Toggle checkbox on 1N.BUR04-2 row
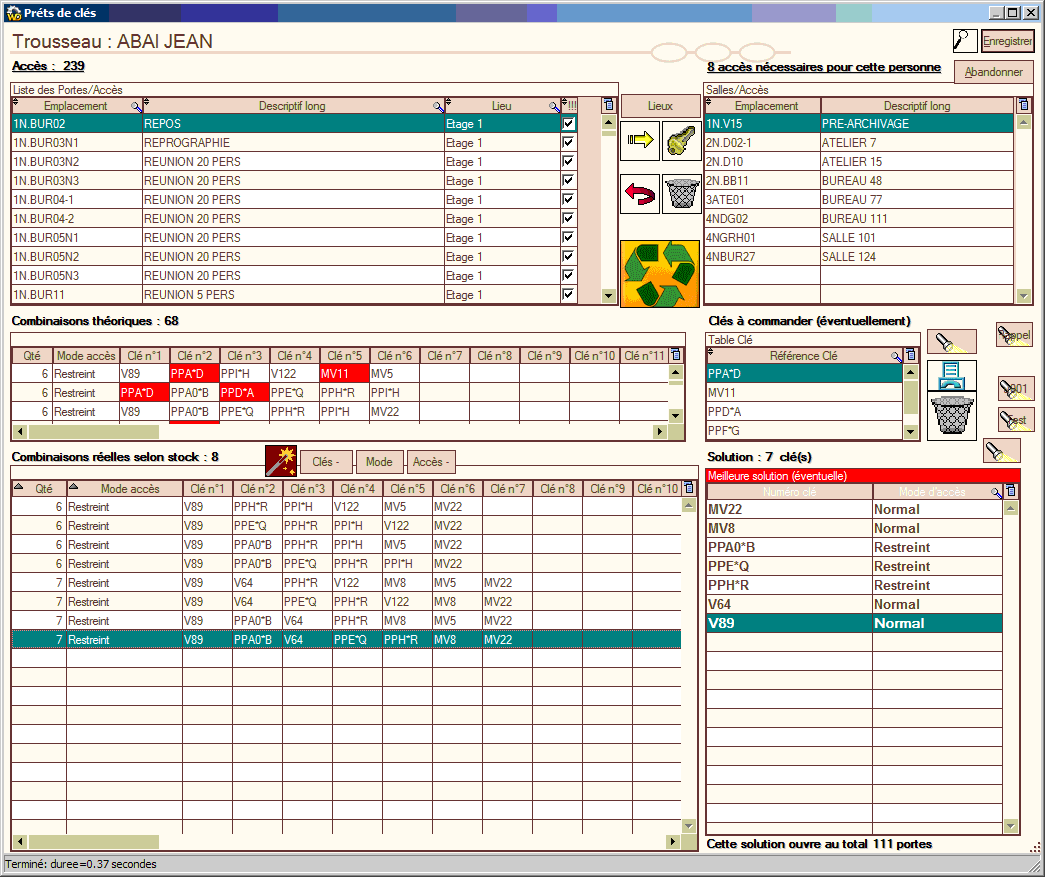 (x=568, y=218)
